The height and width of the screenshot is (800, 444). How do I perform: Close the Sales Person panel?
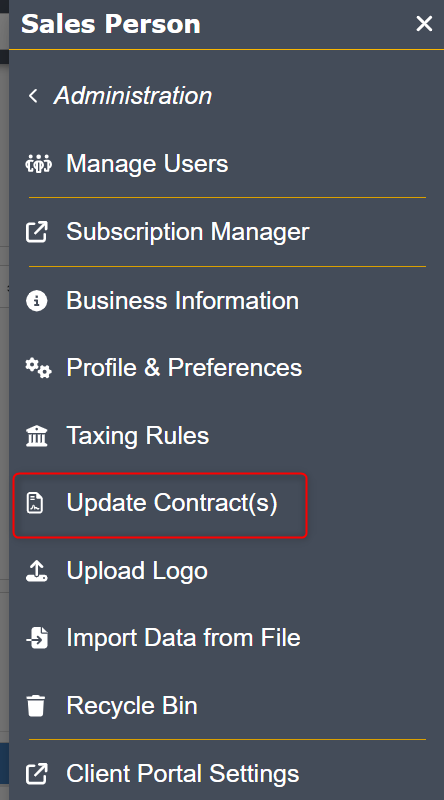coord(424,23)
